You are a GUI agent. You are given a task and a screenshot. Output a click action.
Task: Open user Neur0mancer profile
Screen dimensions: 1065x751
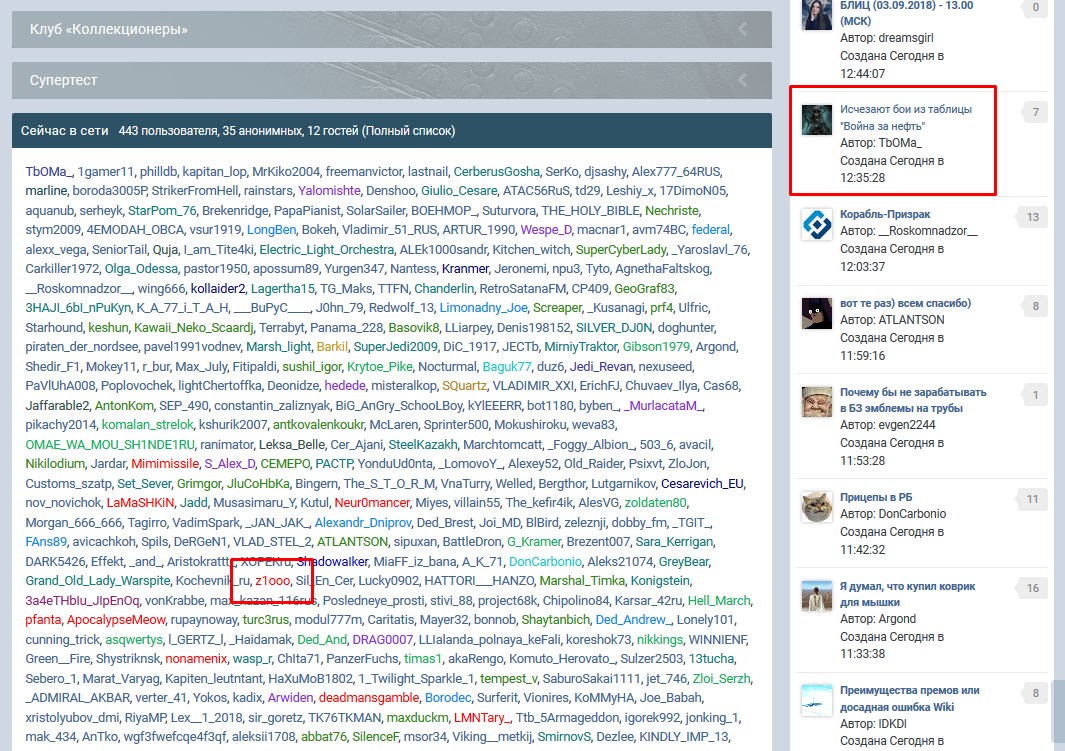(x=372, y=502)
